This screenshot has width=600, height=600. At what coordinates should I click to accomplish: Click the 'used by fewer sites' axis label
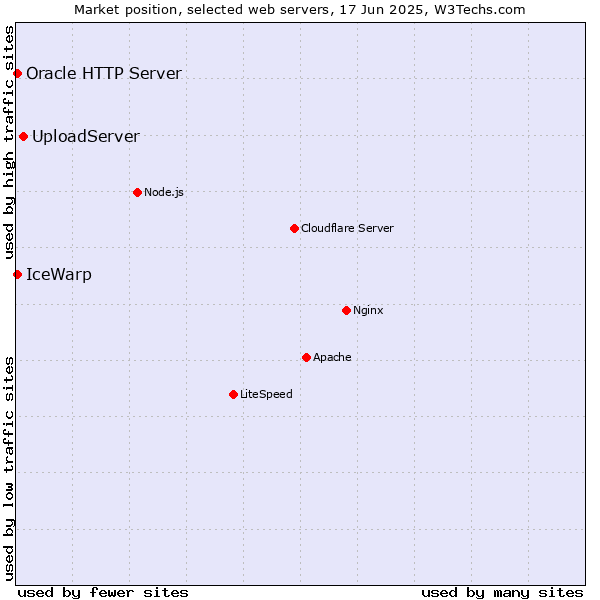click(x=103, y=593)
